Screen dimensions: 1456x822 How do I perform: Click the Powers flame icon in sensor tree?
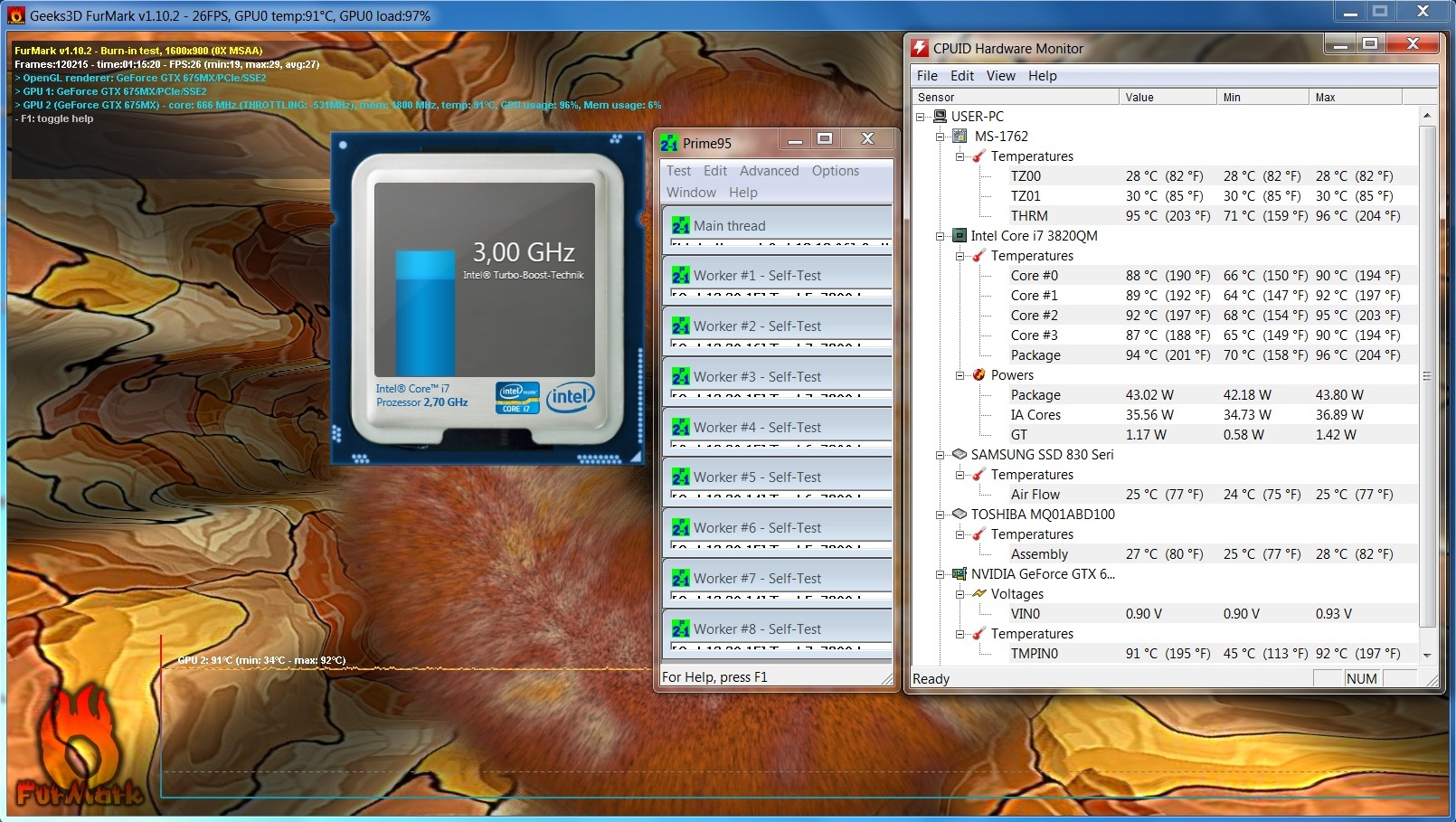[979, 374]
